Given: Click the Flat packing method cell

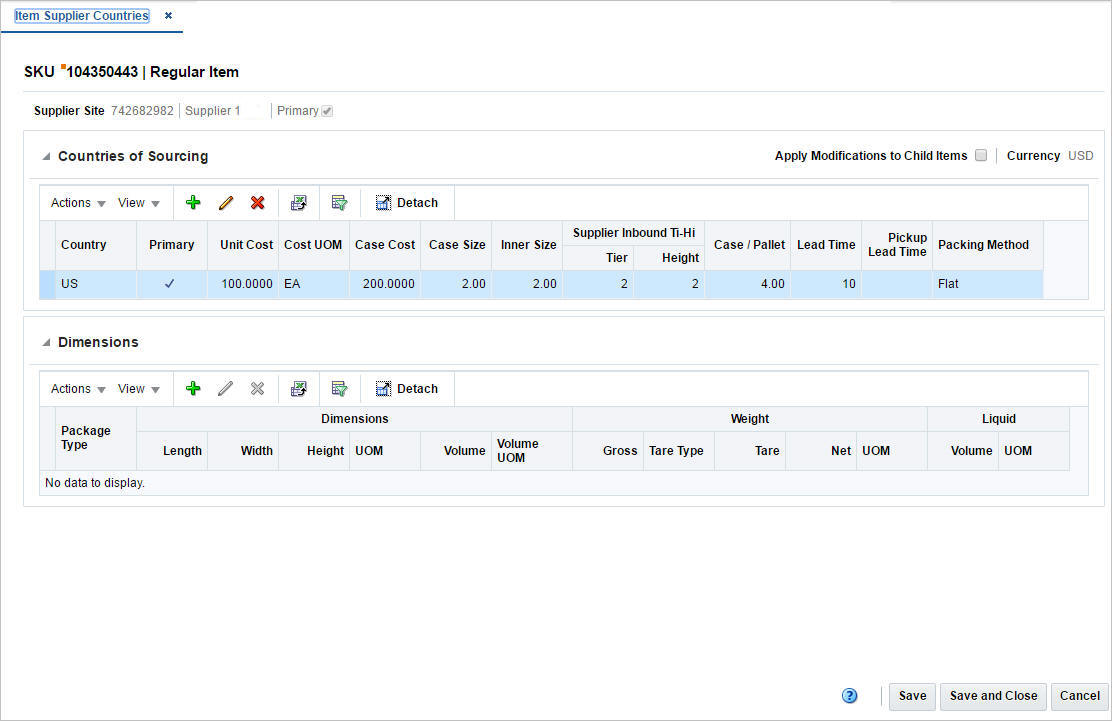Looking at the screenshot, I should tap(988, 284).
